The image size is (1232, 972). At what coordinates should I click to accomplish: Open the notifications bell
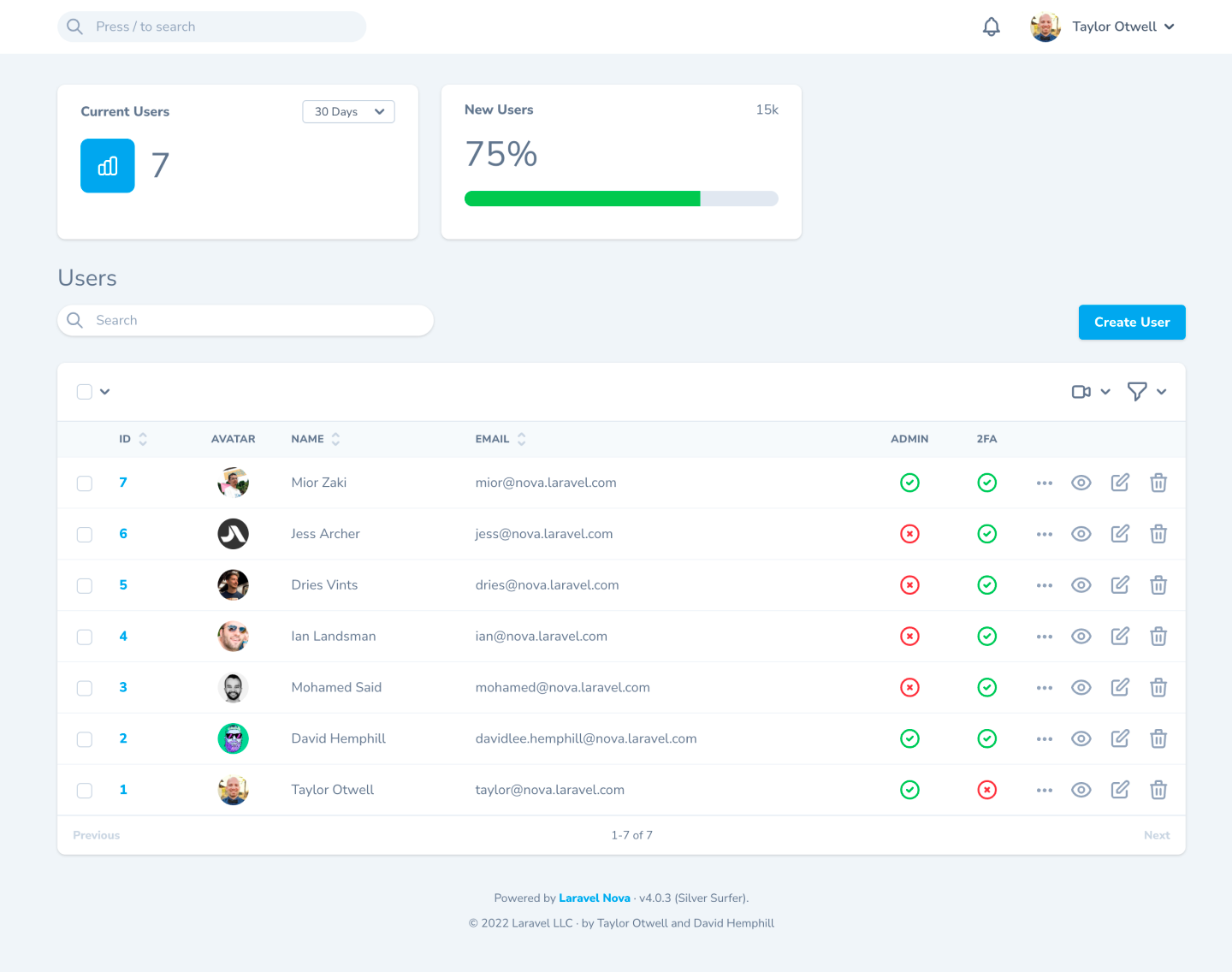(x=991, y=27)
